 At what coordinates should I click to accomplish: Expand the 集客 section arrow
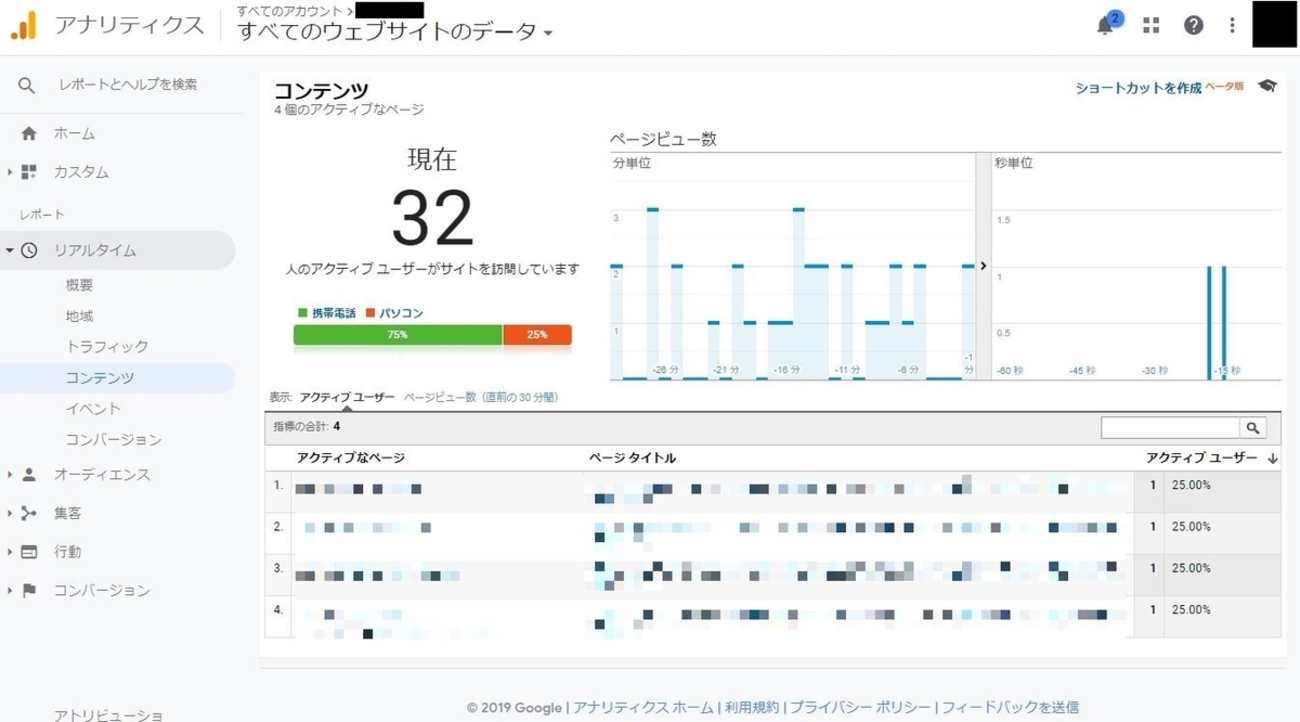point(10,513)
